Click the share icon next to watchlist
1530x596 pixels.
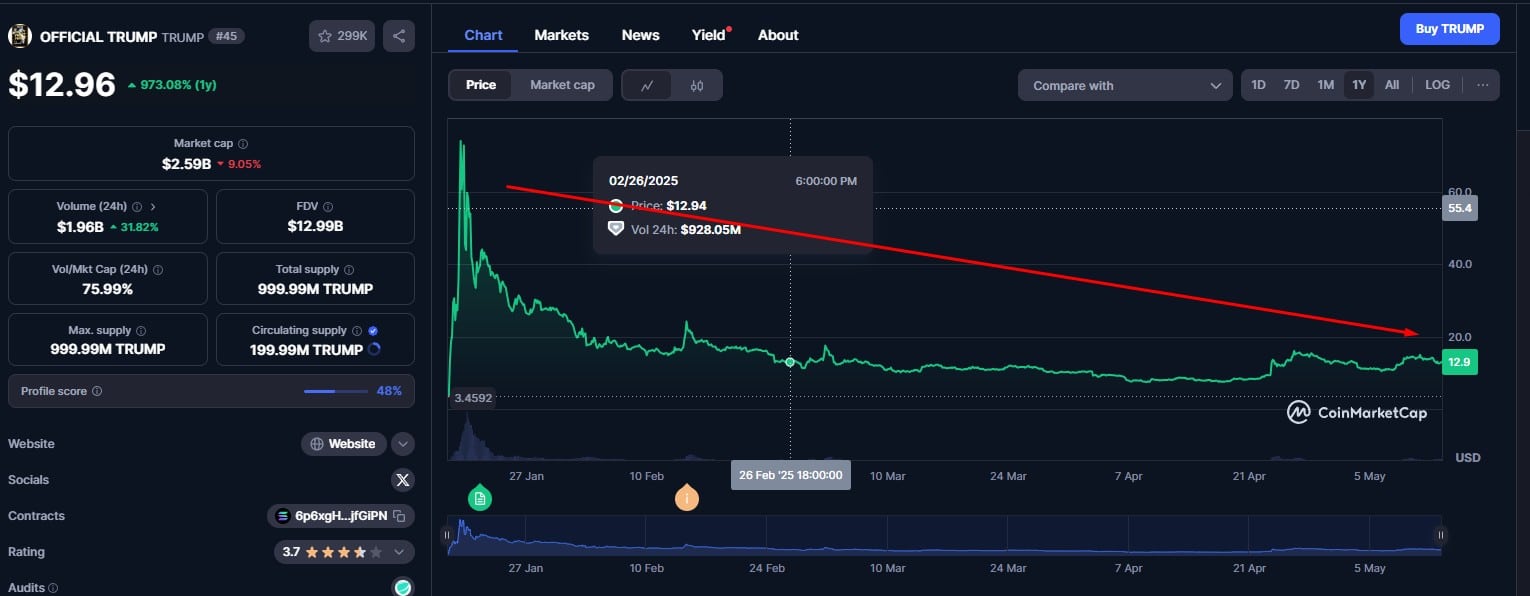pyautogui.click(x=399, y=36)
